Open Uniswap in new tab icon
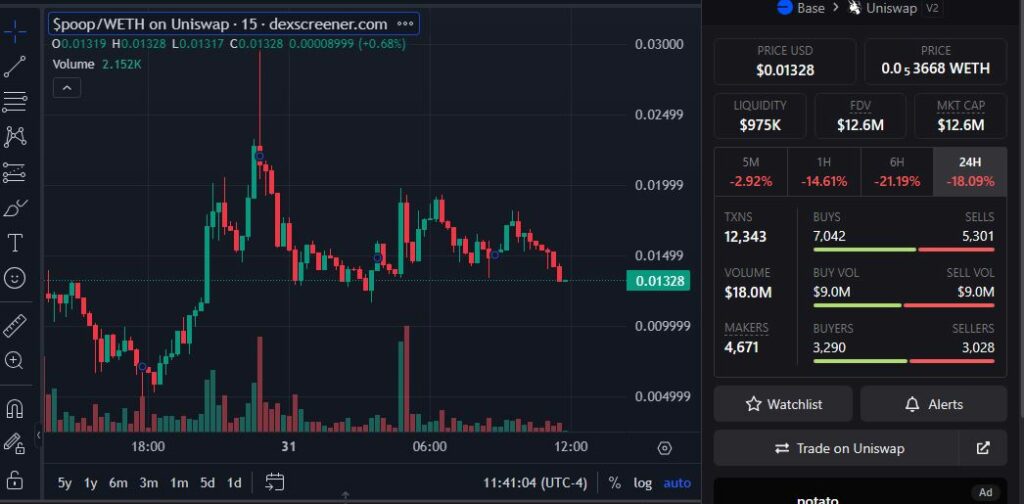Screen dimensions: 1024x504 [983, 449]
